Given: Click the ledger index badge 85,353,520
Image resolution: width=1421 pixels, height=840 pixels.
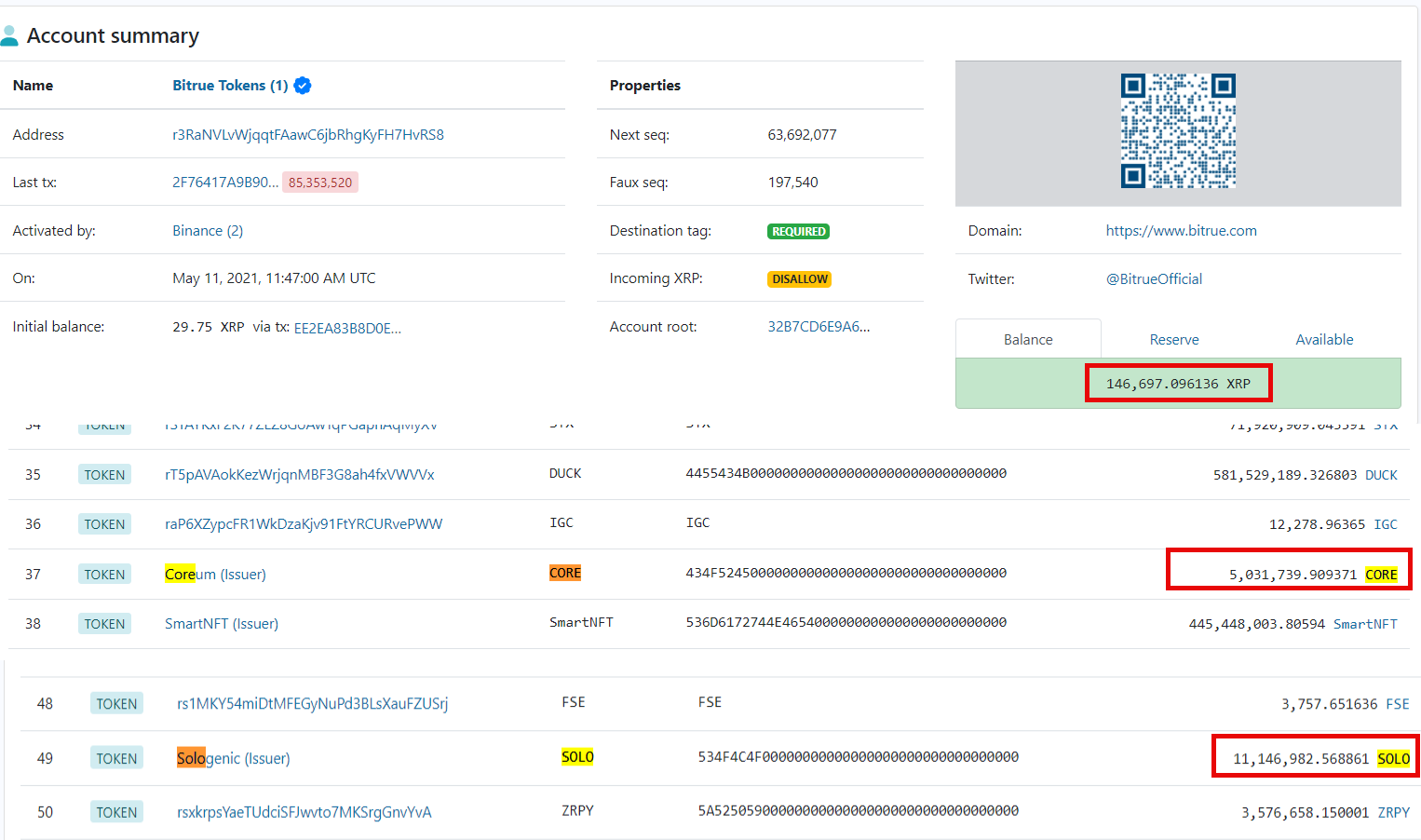Looking at the screenshot, I should tap(320, 183).
